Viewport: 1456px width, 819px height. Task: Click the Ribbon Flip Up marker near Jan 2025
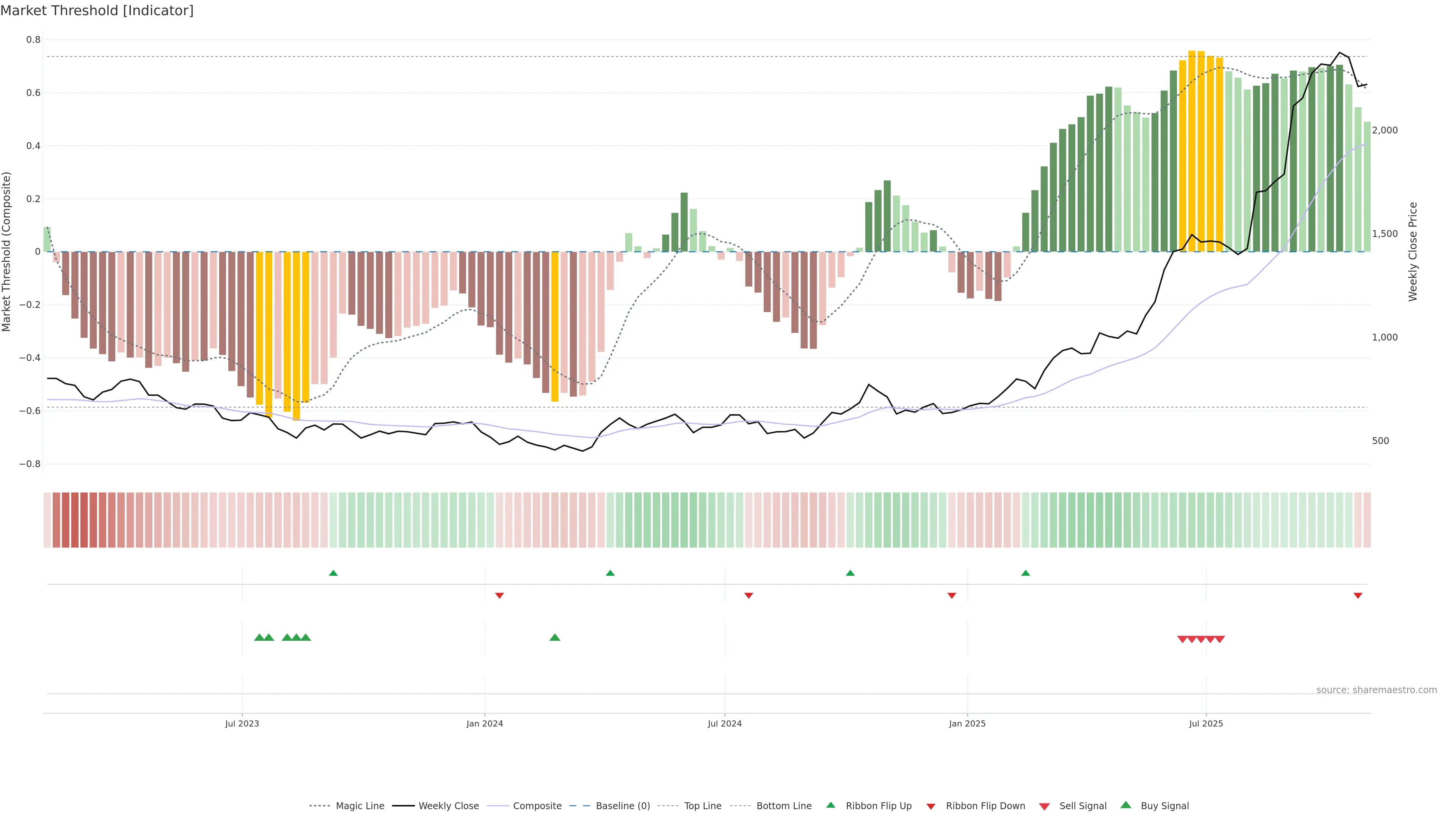1025,573
